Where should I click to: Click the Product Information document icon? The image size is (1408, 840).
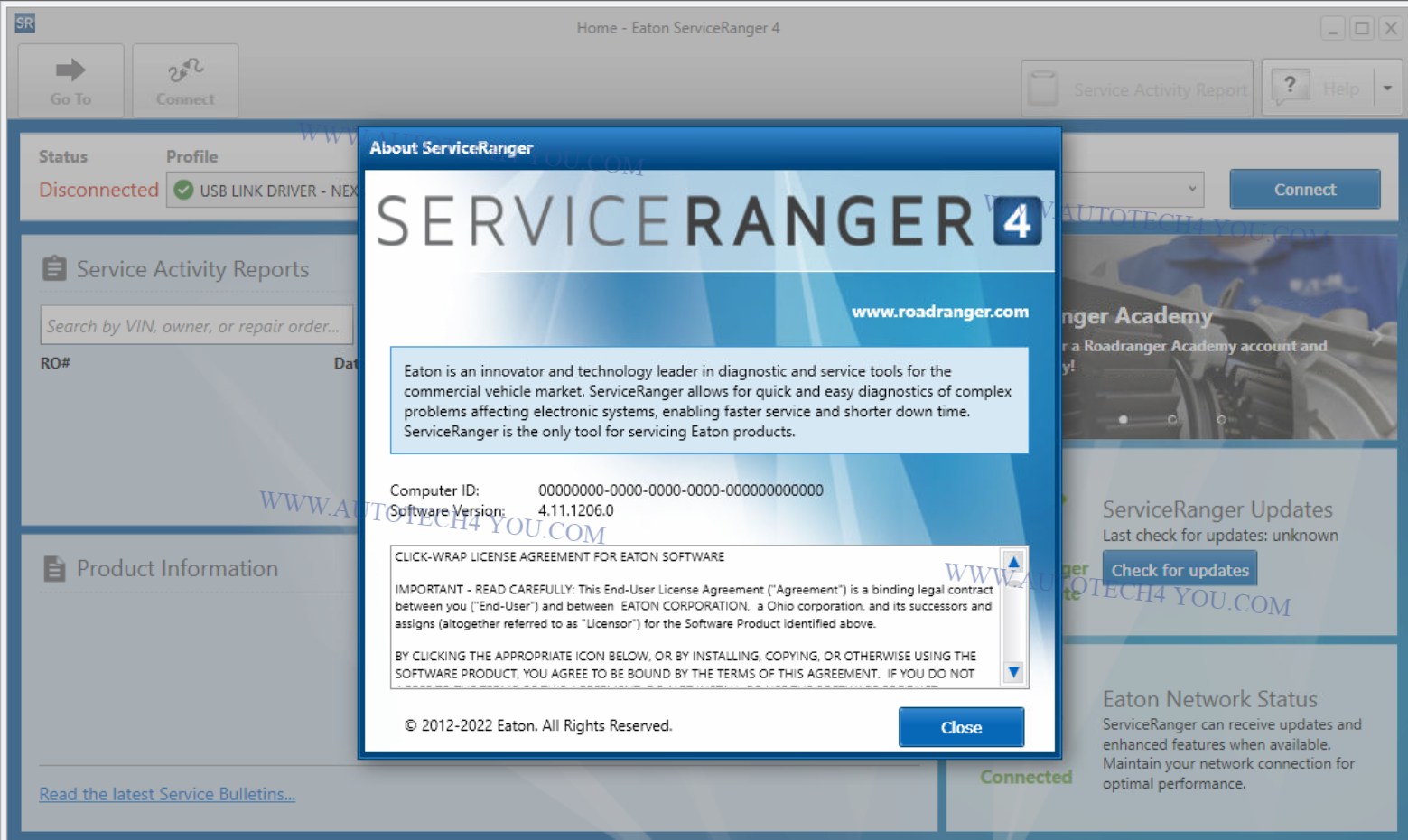(54, 569)
